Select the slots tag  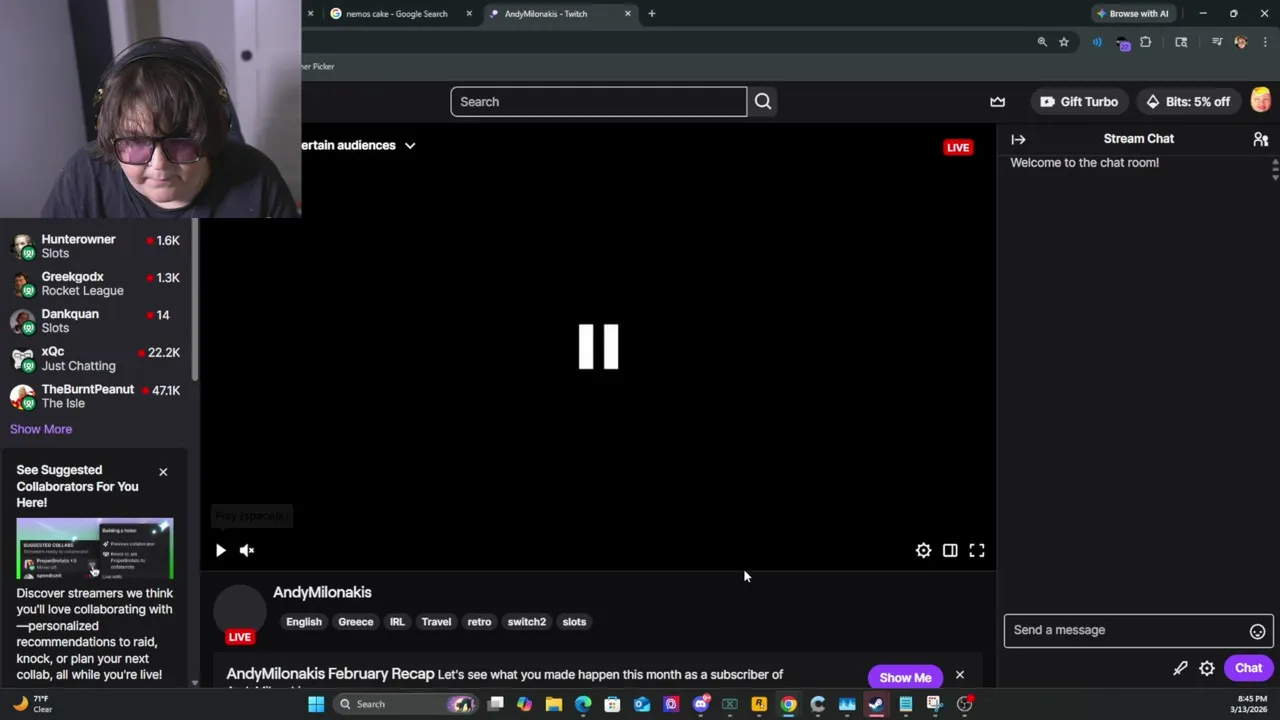pos(574,622)
